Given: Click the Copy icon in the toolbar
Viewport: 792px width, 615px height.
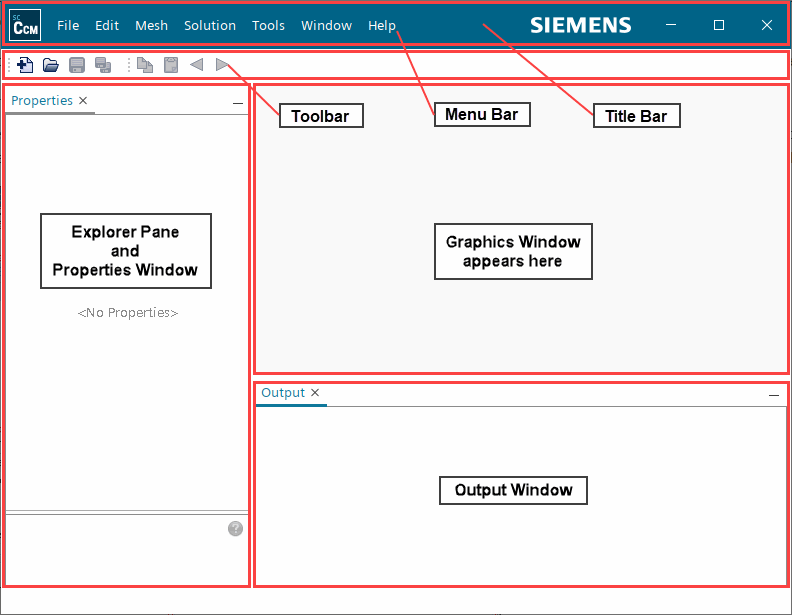Looking at the screenshot, I should (145, 65).
